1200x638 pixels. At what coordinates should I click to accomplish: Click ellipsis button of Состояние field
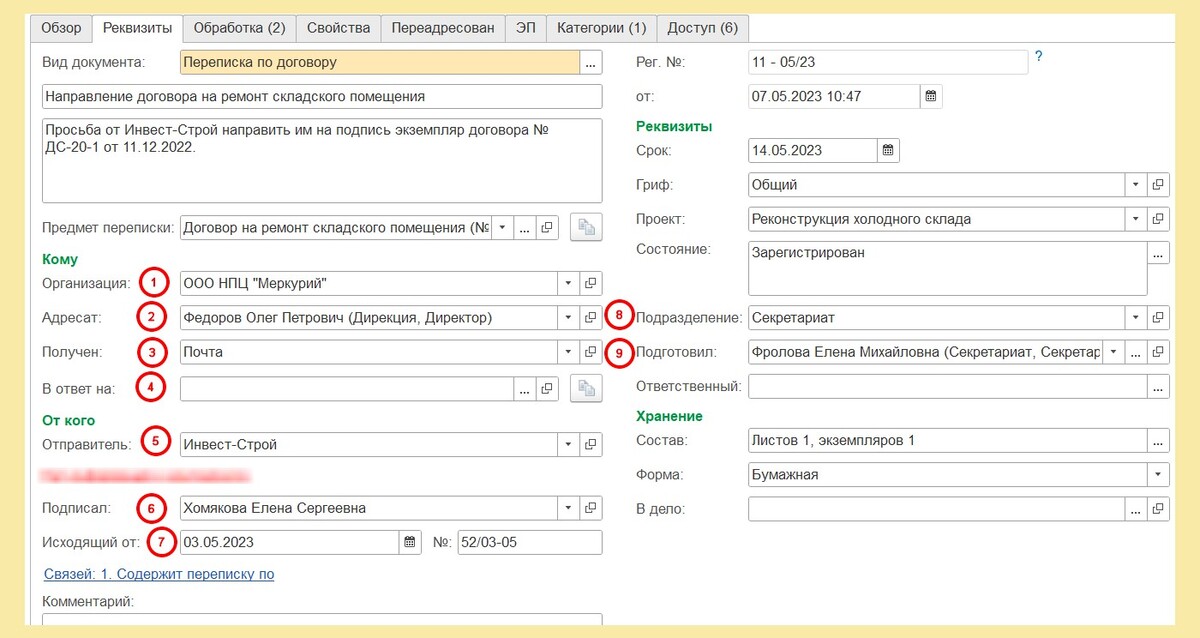pyautogui.click(x=1158, y=254)
